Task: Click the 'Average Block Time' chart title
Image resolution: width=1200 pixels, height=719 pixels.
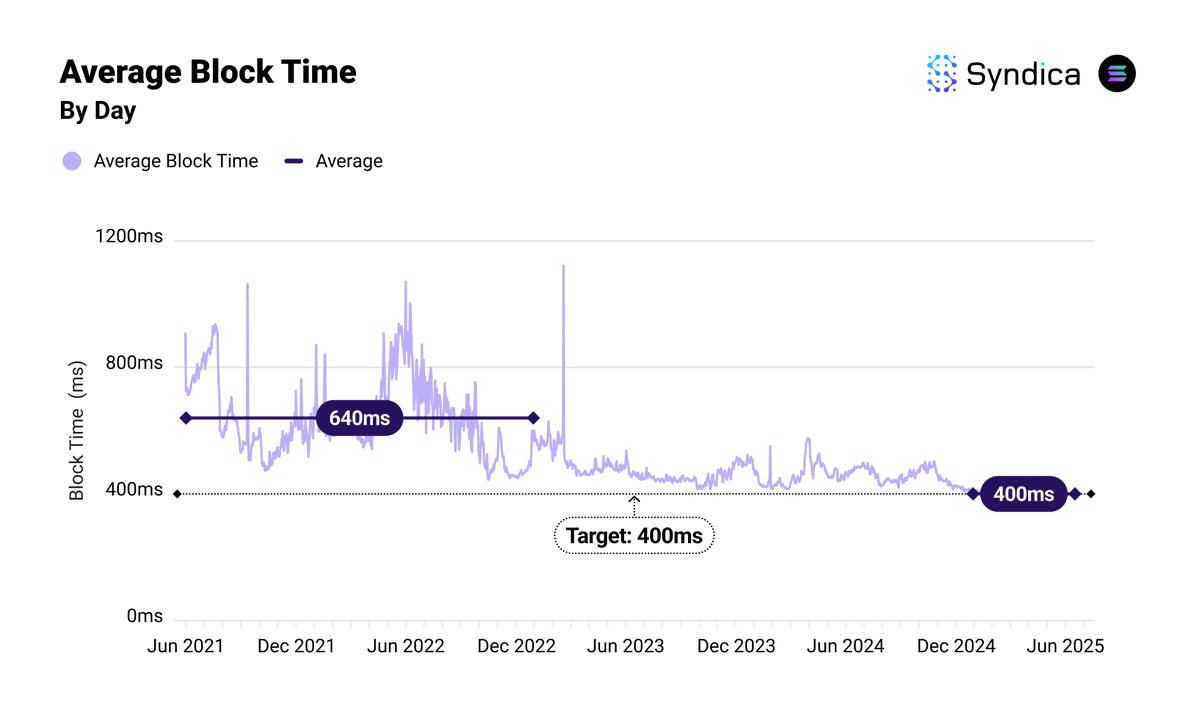Action: pos(208,72)
